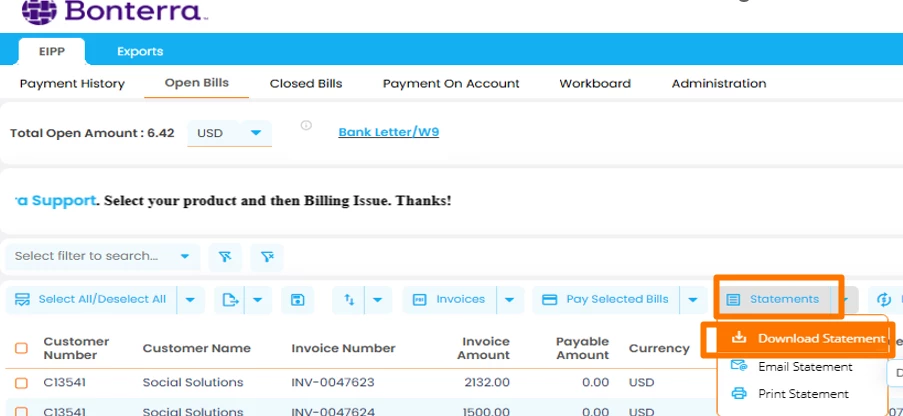Click invoice number INV-0047623

point(333,383)
